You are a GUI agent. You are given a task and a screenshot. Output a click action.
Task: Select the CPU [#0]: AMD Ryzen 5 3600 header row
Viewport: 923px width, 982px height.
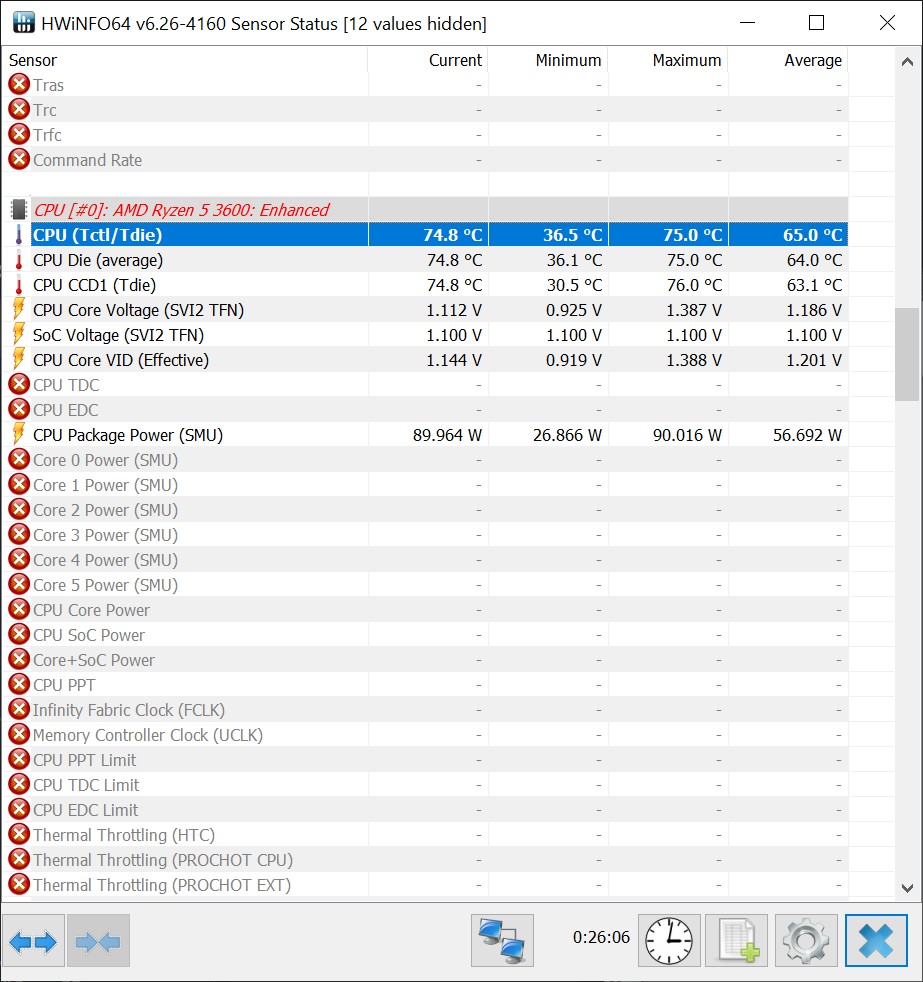(425, 210)
